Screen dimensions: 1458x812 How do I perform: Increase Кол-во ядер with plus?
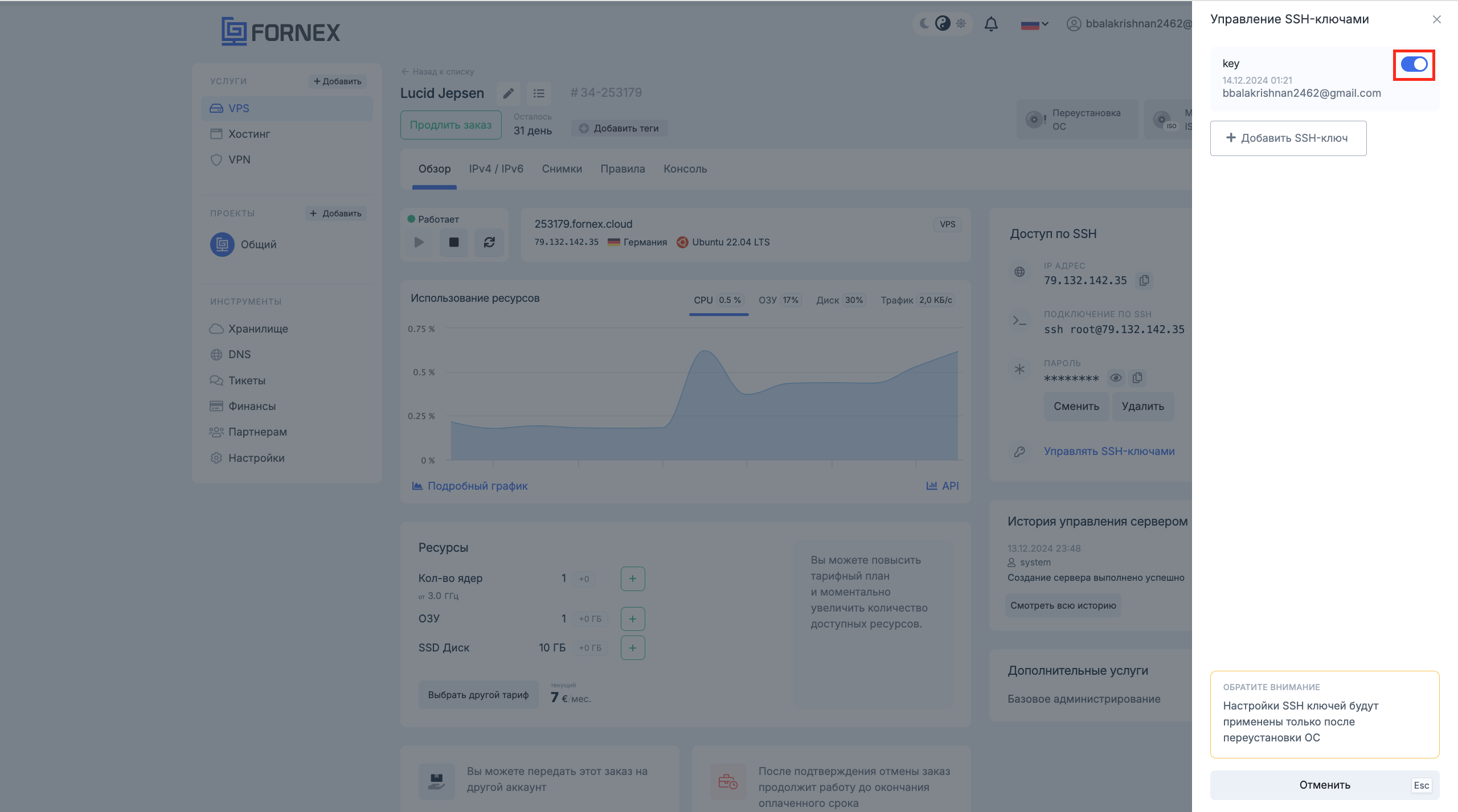632,579
